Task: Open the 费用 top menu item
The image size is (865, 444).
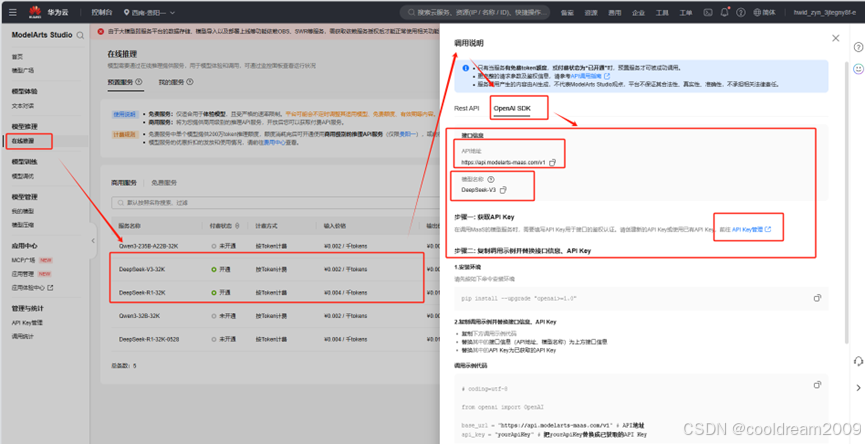Action: (615, 13)
